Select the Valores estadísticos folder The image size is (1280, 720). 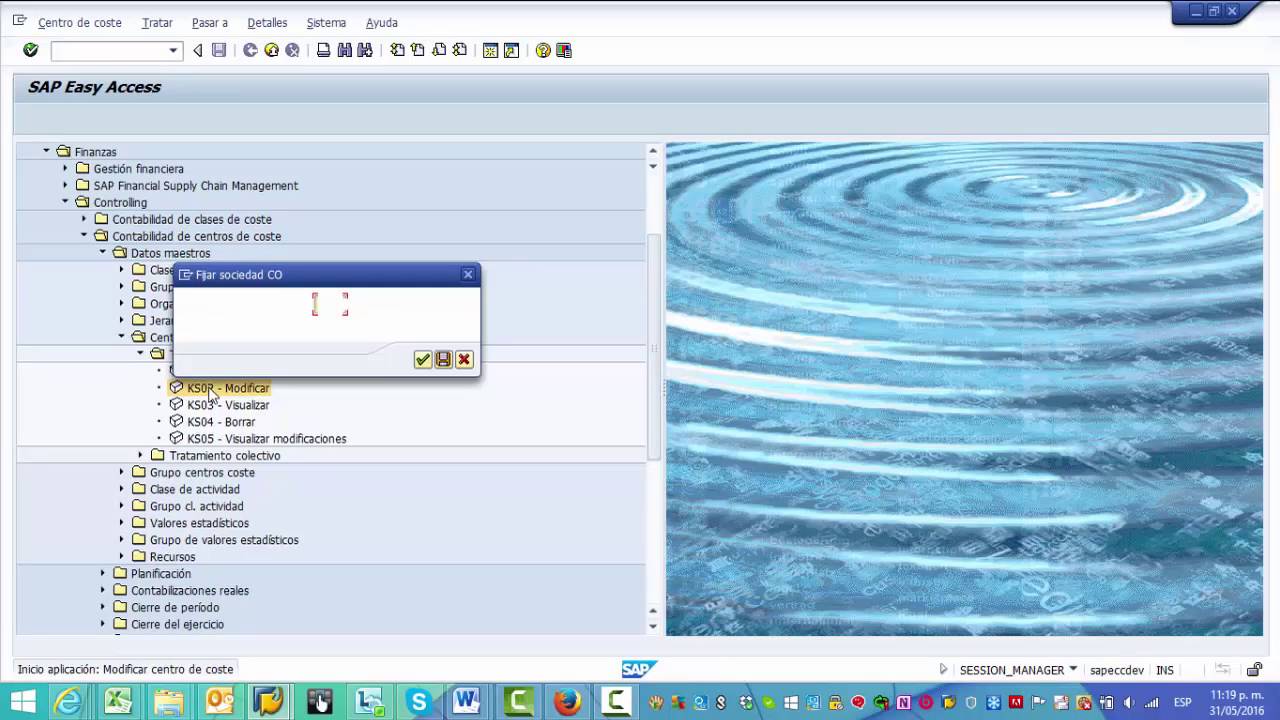point(199,523)
